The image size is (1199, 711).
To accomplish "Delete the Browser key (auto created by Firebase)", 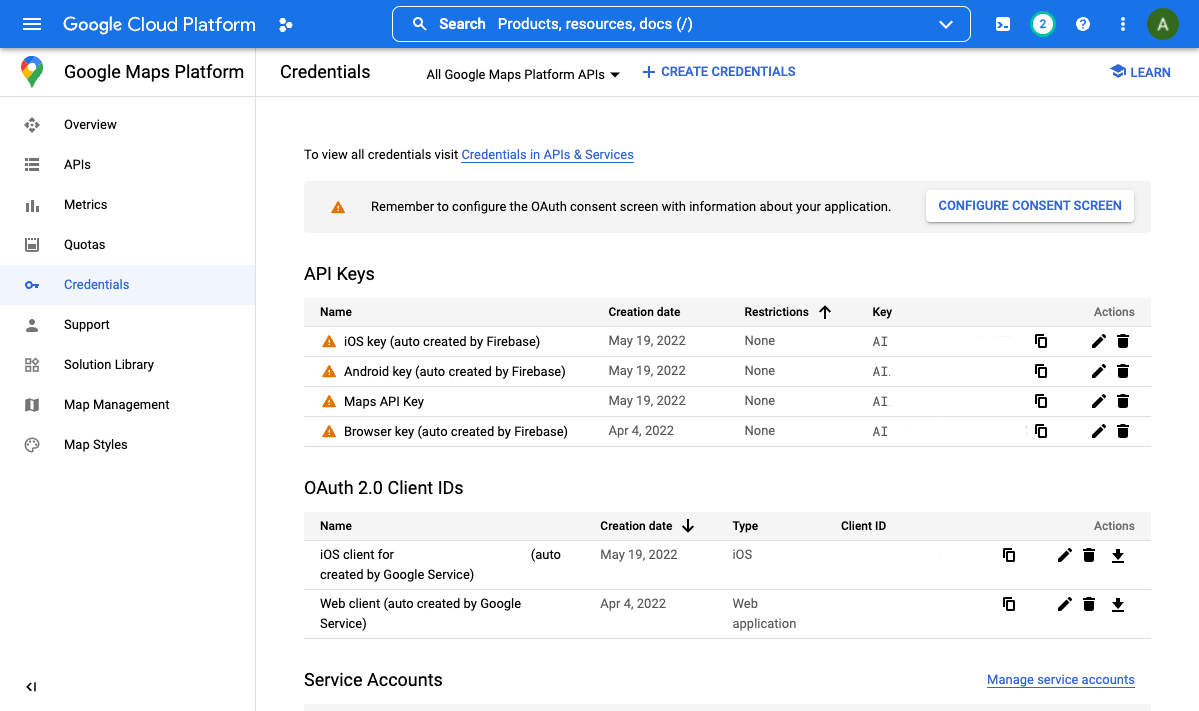I will [x=1123, y=431].
